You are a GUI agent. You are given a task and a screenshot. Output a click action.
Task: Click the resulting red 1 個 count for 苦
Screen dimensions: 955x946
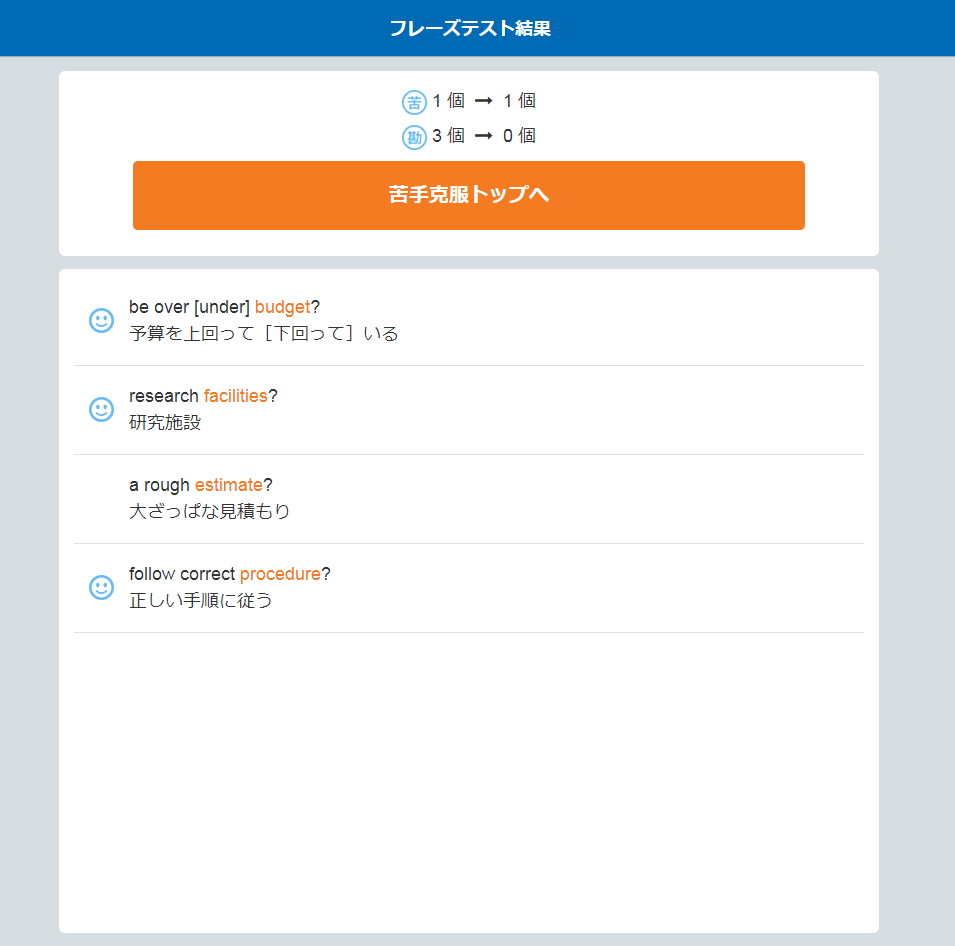pos(519,101)
